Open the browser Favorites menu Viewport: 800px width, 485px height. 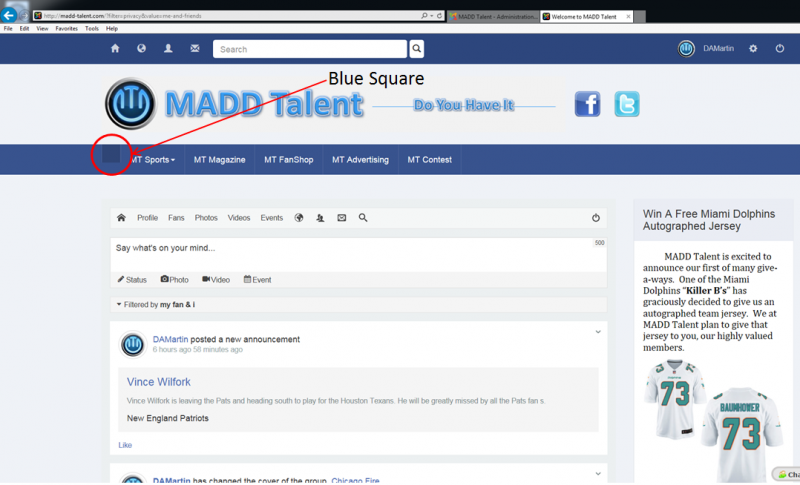point(67,29)
